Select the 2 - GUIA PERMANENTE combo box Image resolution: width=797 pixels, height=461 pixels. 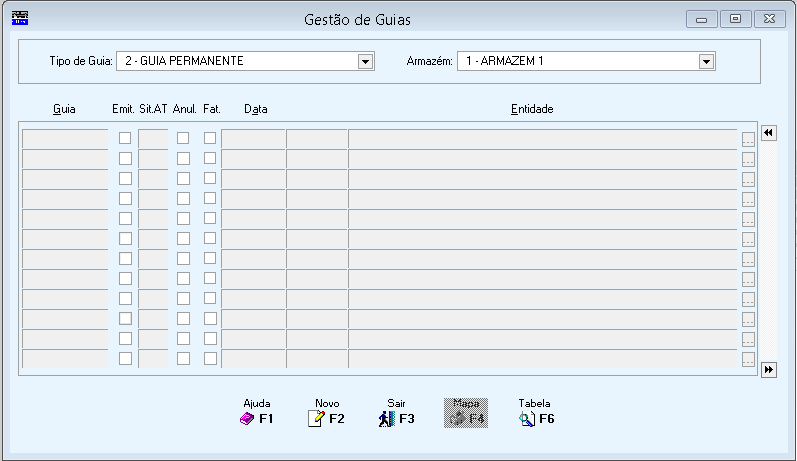pyautogui.click(x=245, y=62)
